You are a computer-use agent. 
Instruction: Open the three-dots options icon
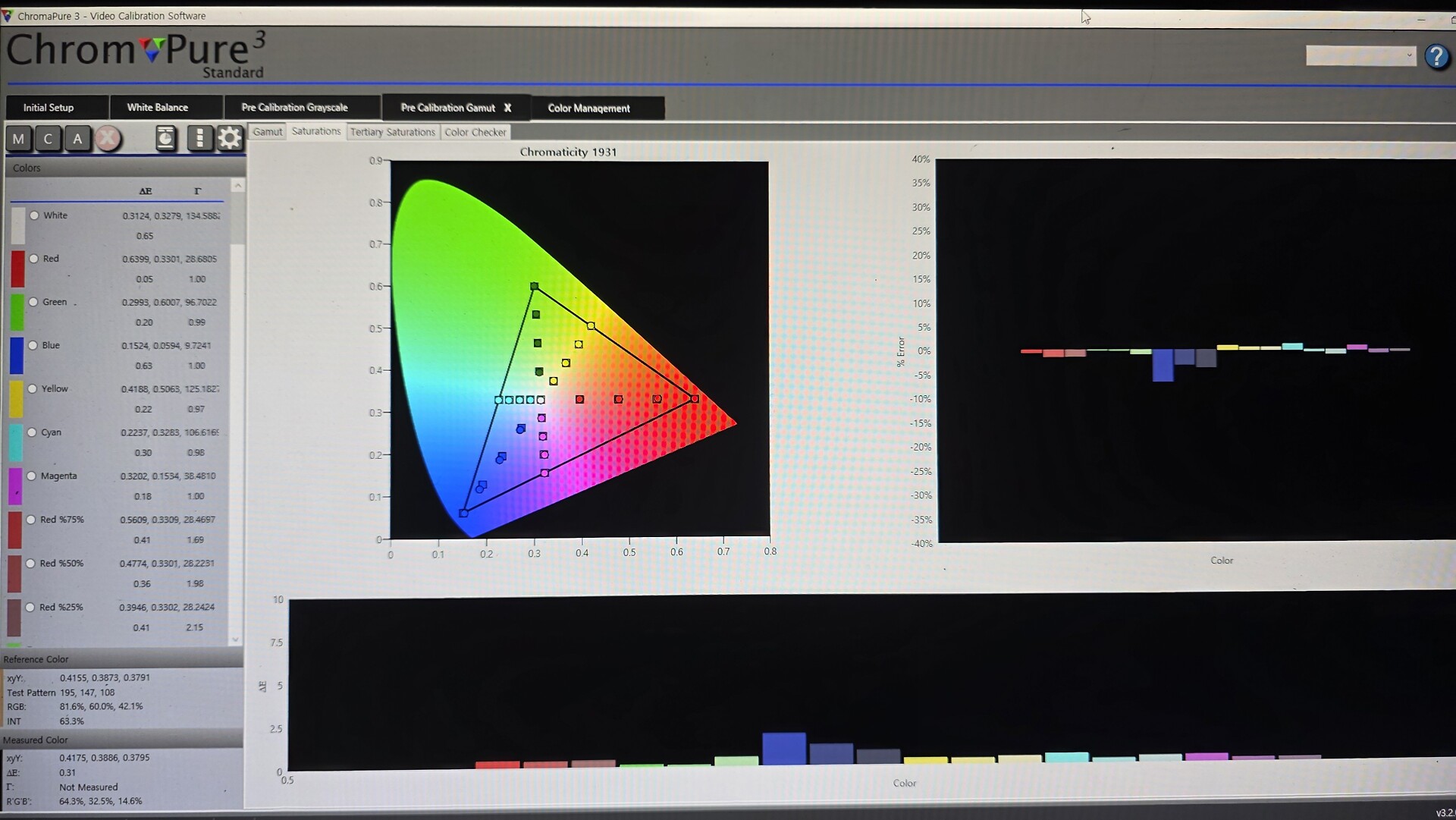pyautogui.click(x=199, y=138)
